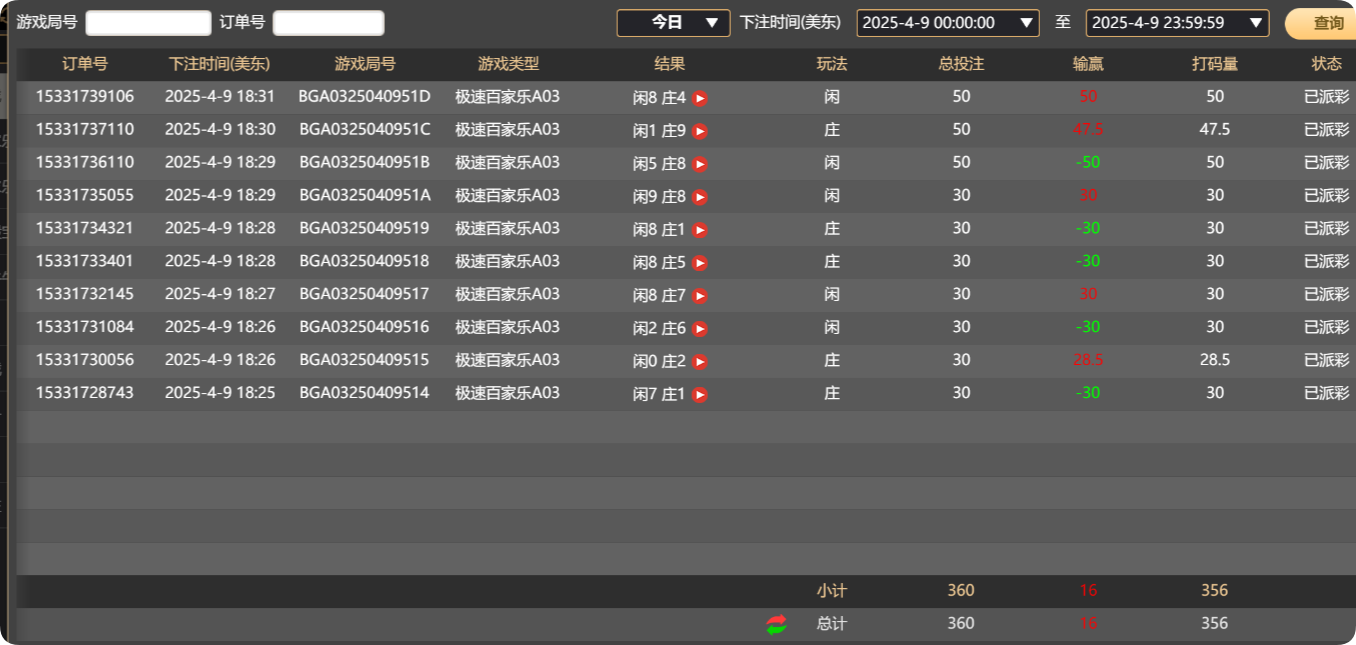
Task: Play replay icon on order 15331735055
Action: click(699, 195)
